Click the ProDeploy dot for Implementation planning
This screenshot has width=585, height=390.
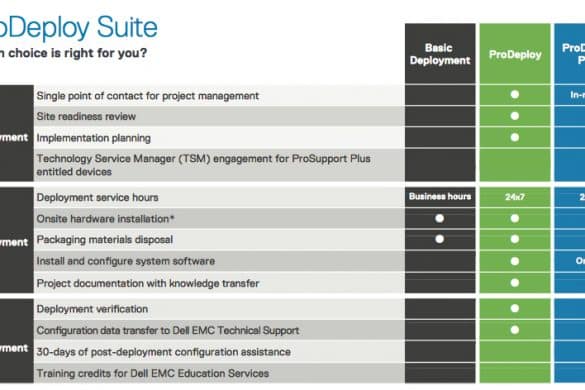click(x=515, y=137)
